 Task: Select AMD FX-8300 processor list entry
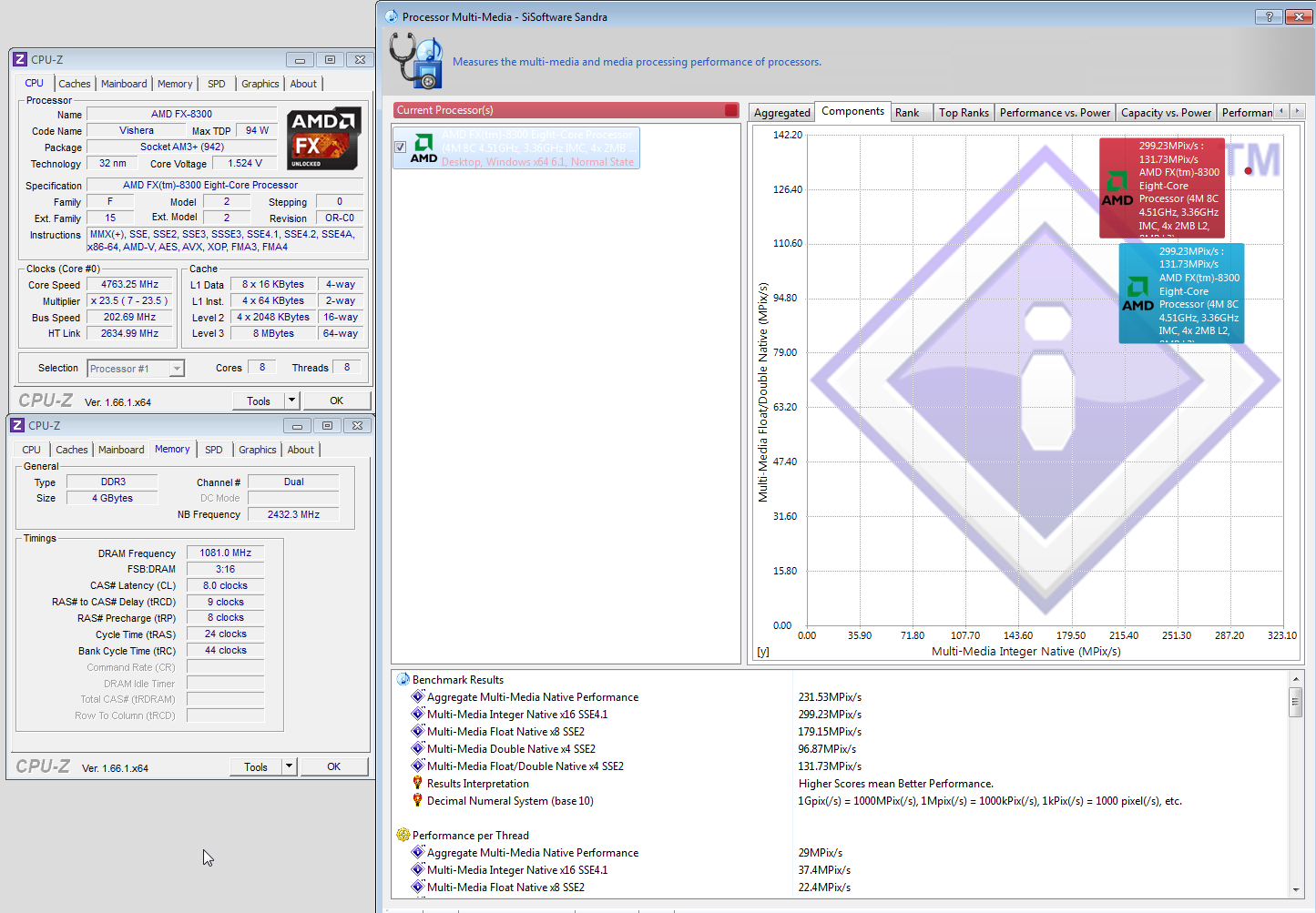click(516, 147)
